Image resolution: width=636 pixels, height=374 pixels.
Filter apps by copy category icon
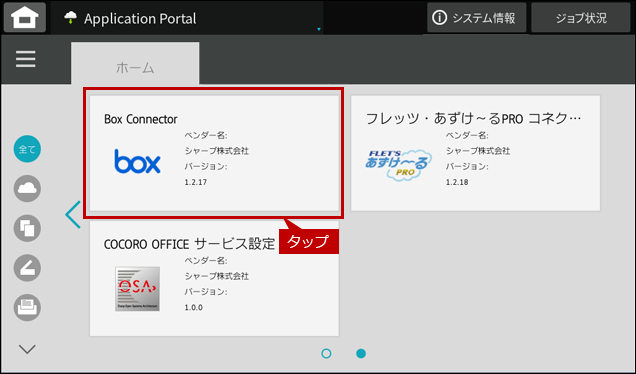[27, 228]
